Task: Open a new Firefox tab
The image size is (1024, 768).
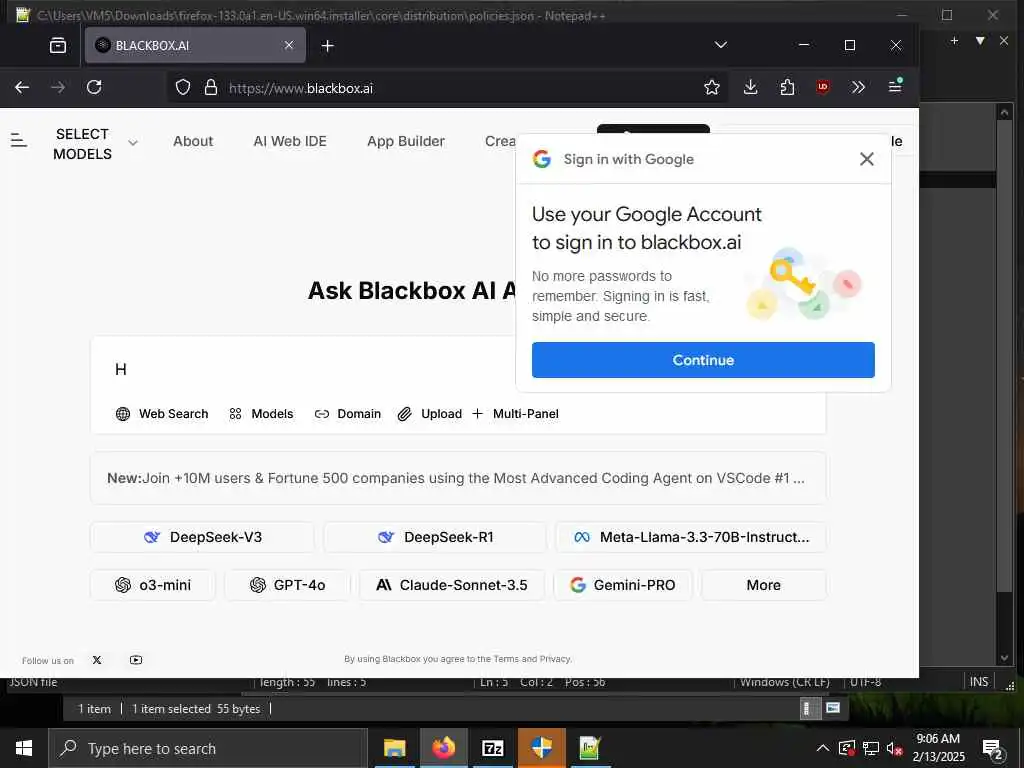Action: [x=328, y=45]
